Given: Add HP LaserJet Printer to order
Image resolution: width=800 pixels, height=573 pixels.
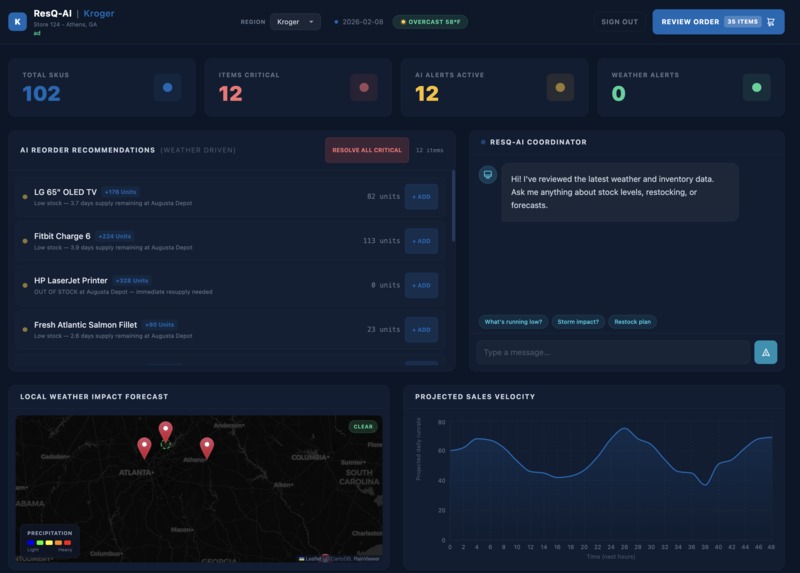Looking at the screenshot, I should click(421, 285).
